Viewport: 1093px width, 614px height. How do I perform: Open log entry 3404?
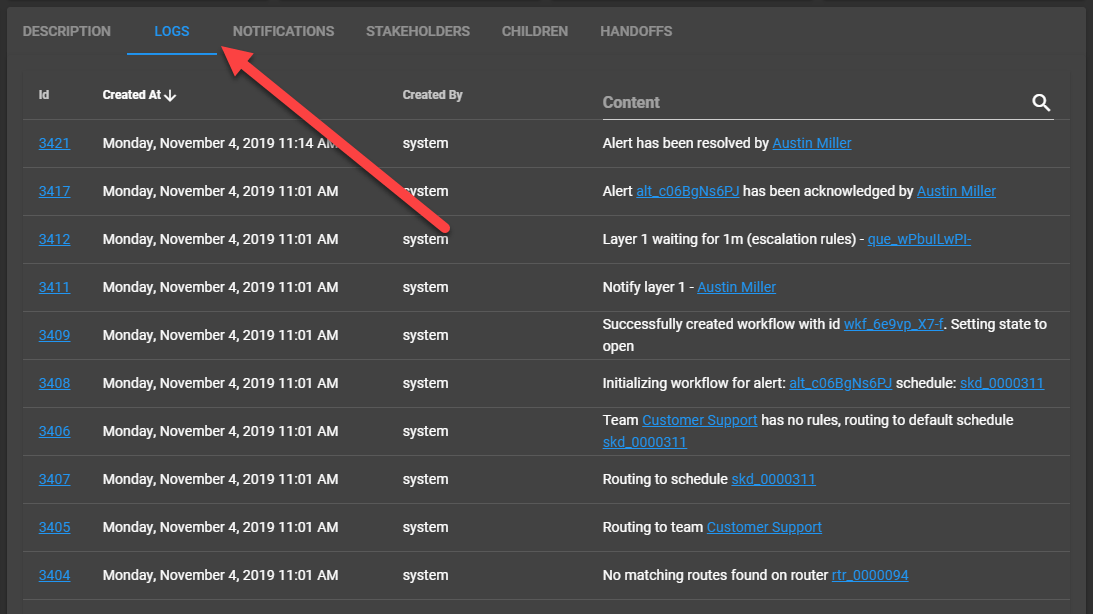[x=54, y=576]
